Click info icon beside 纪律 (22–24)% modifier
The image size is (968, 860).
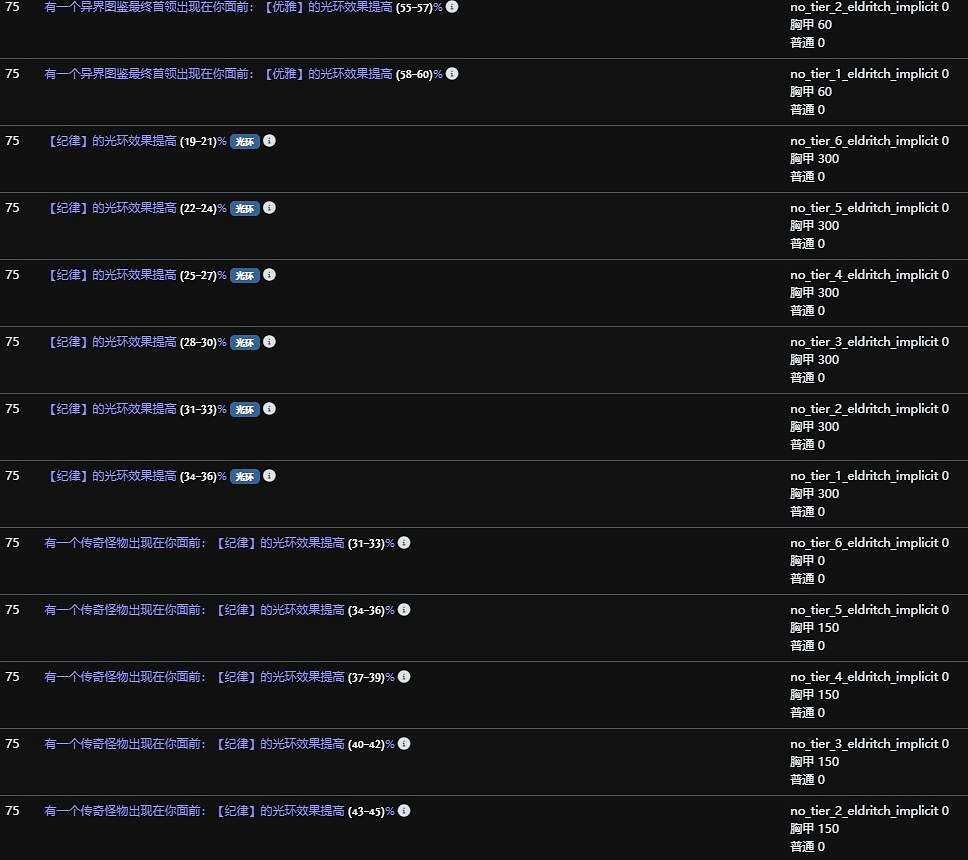coord(269,208)
